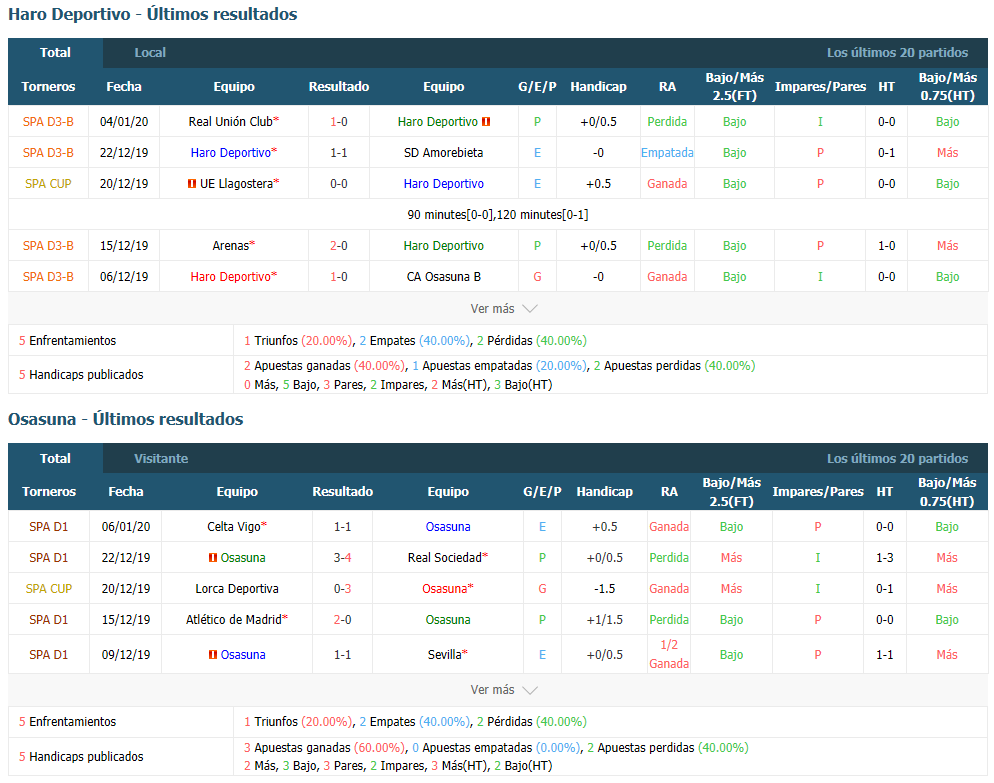Click the '90 minutes[0-0],120 minutes[0-1]' note
This screenshot has width=994, height=783.
click(498, 215)
